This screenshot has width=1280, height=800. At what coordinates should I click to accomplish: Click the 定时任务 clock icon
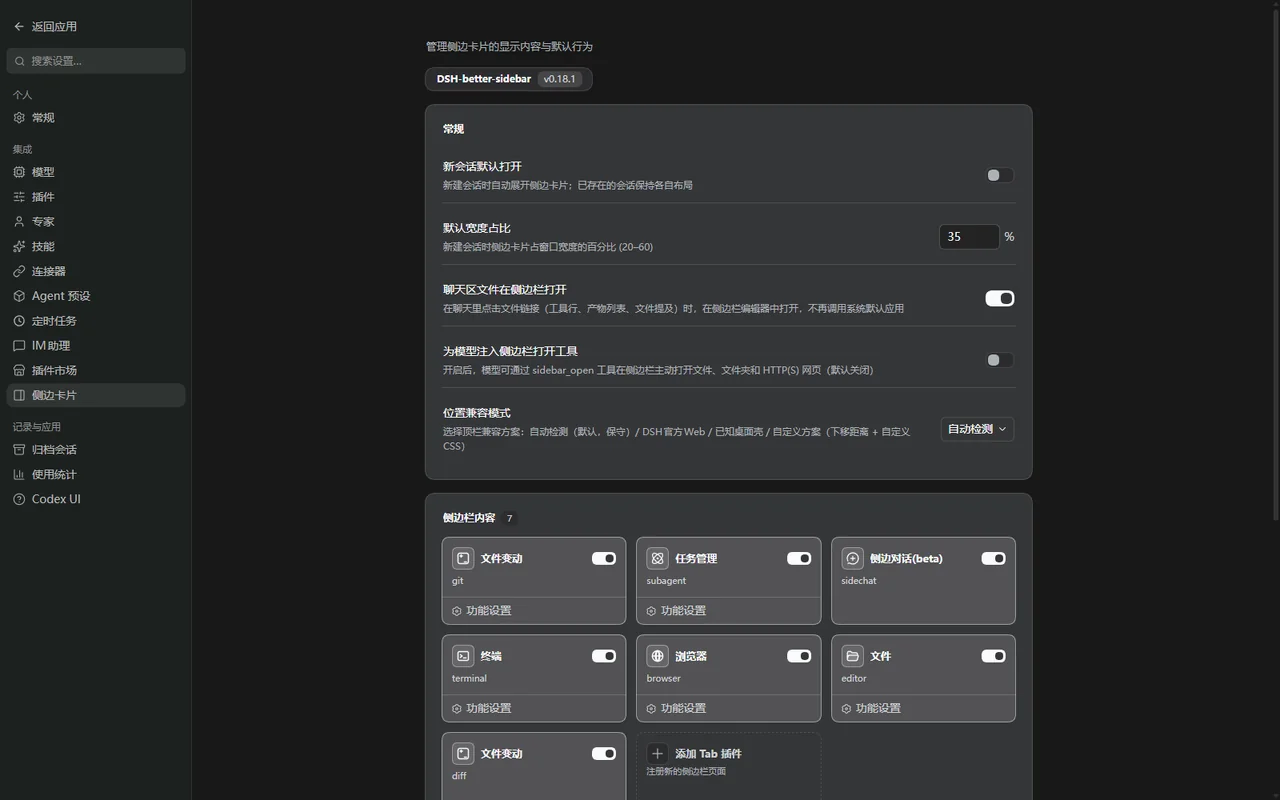point(19,321)
